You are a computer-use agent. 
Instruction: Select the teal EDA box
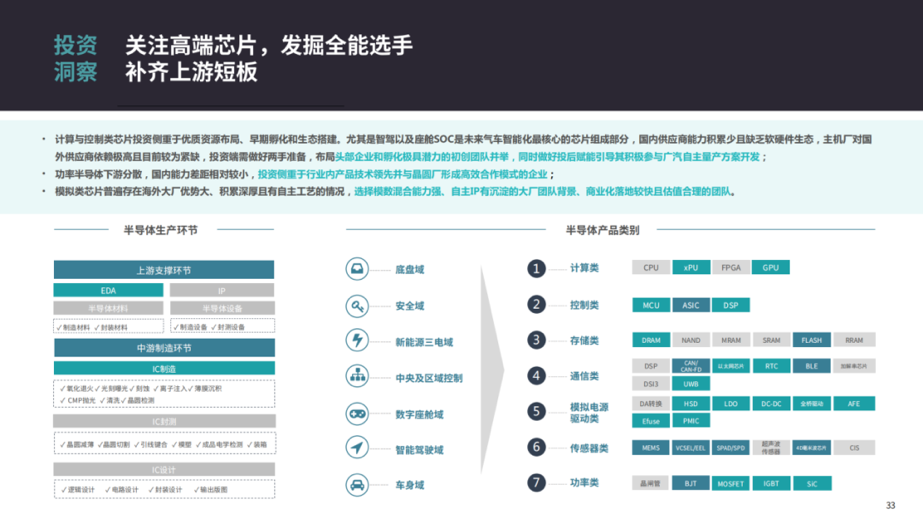tap(108, 290)
